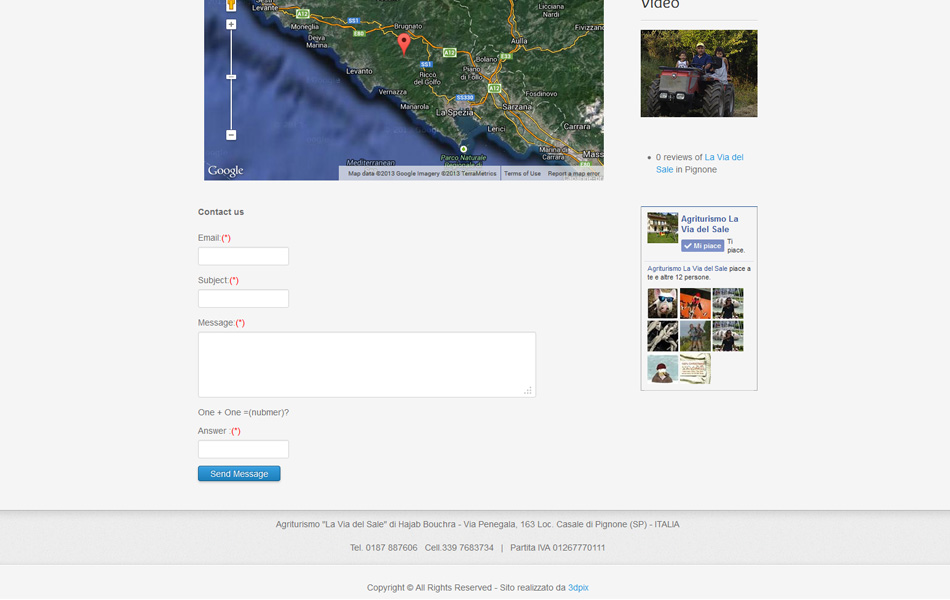Click the 'Licciana Nardi' label on the map
Image resolution: width=950 pixels, height=600 pixels.
551,10
